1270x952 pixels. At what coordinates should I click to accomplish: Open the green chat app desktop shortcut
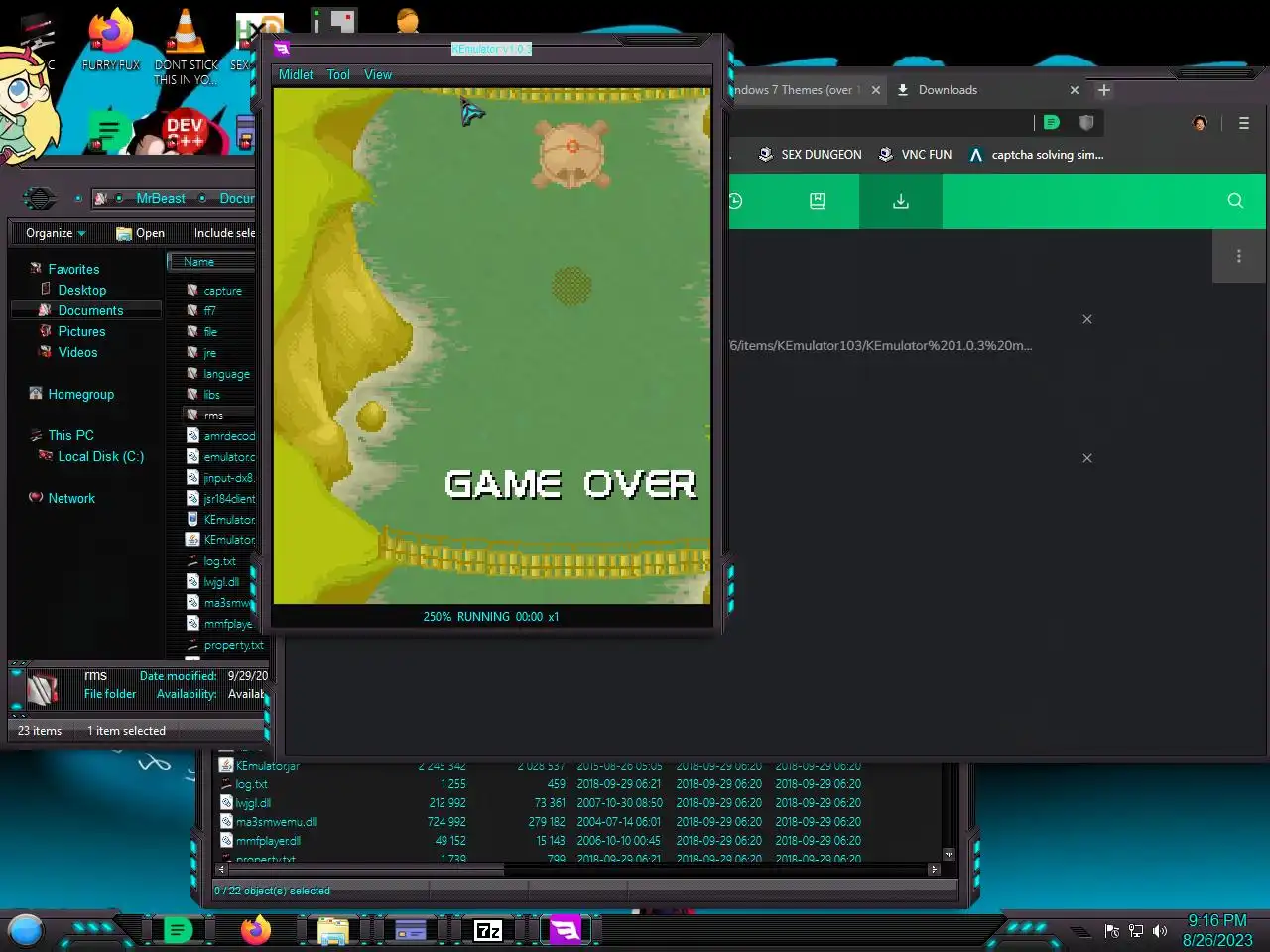click(110, 131)
